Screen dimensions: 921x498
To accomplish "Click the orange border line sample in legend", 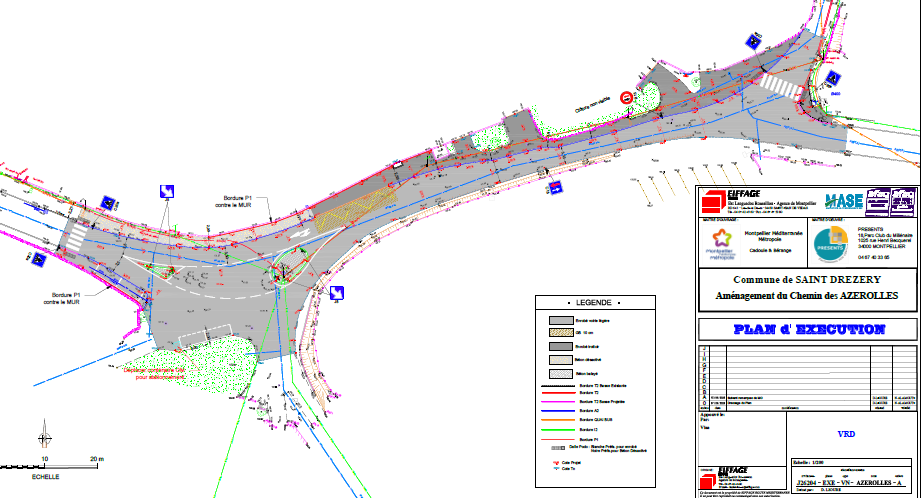I will 558,420.
